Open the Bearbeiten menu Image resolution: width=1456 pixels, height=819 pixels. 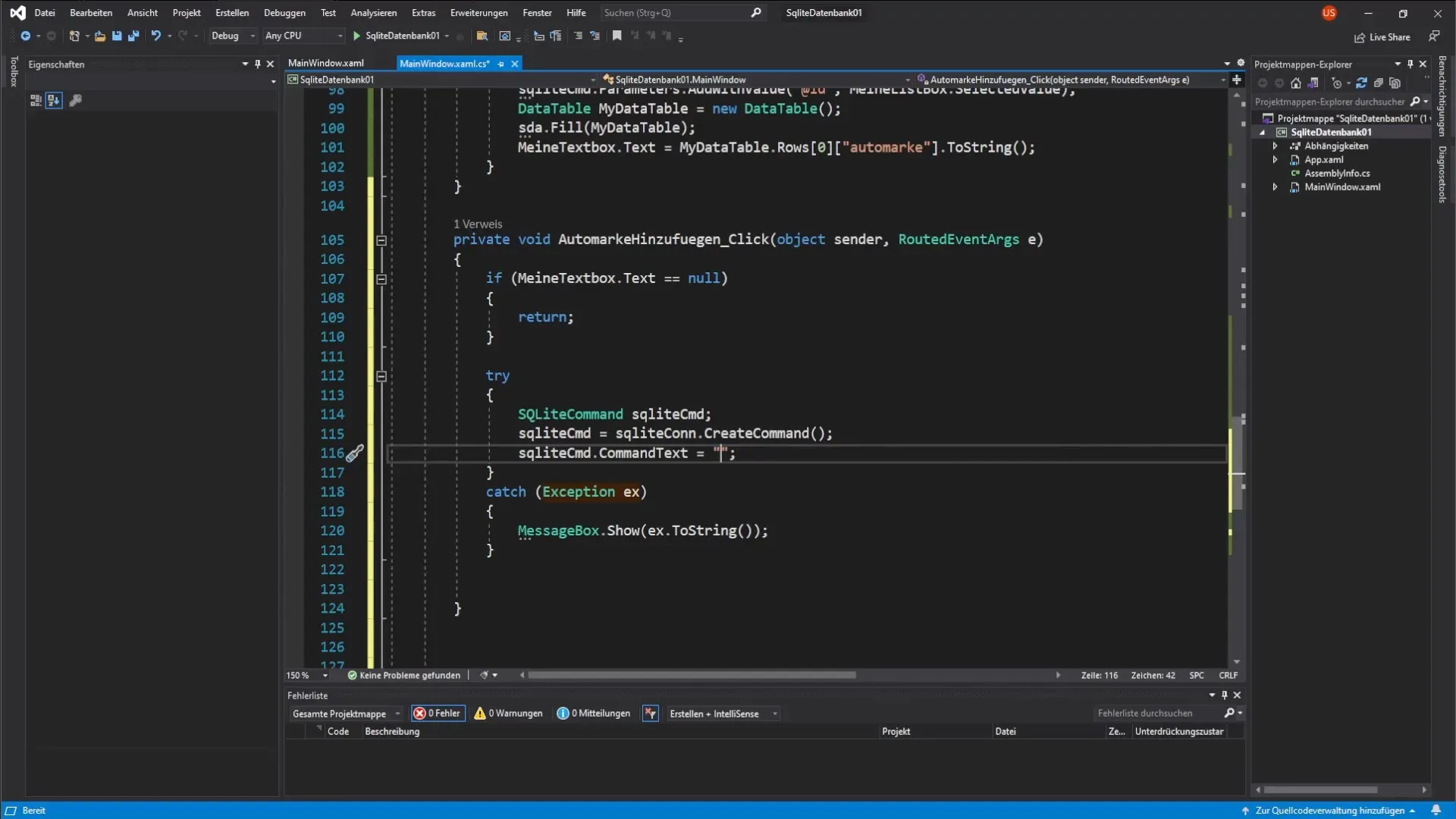[x=91, y=13]
